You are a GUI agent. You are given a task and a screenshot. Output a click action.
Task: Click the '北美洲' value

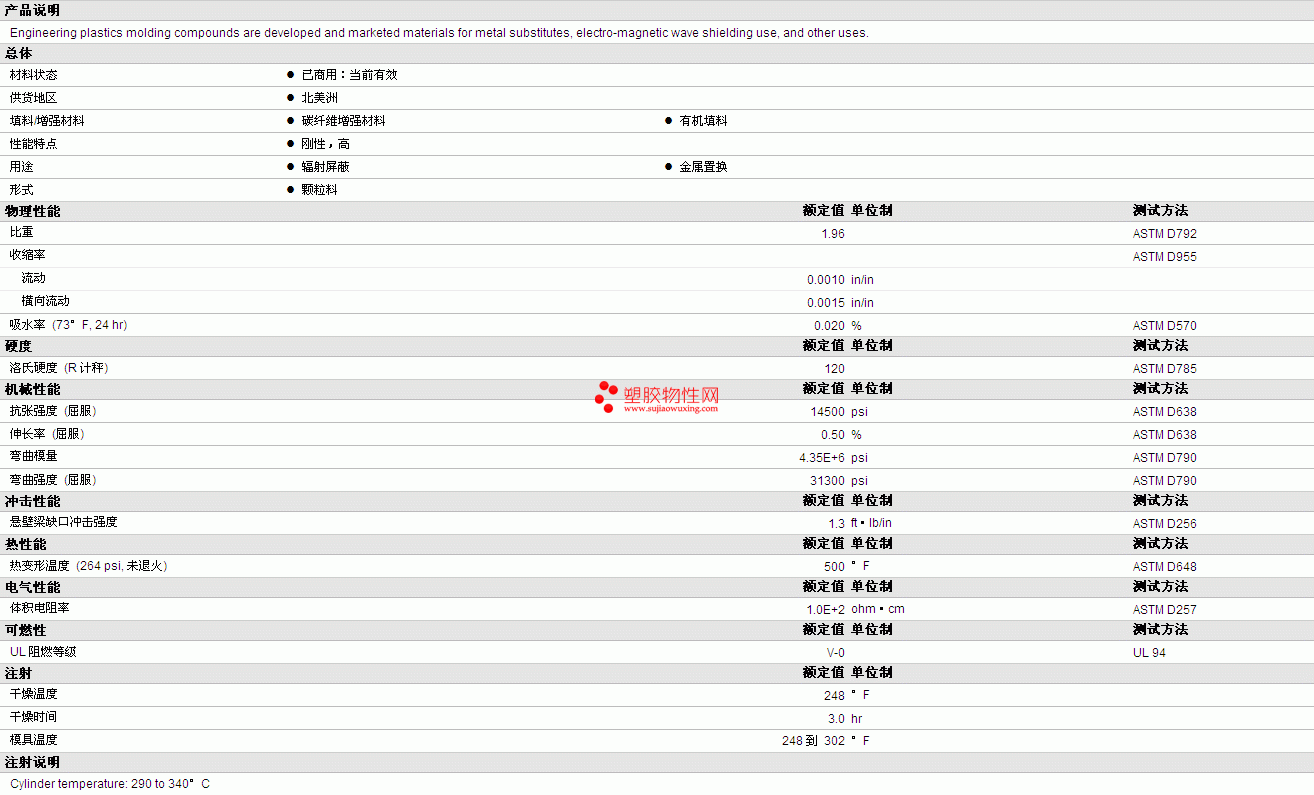[319, 98]
